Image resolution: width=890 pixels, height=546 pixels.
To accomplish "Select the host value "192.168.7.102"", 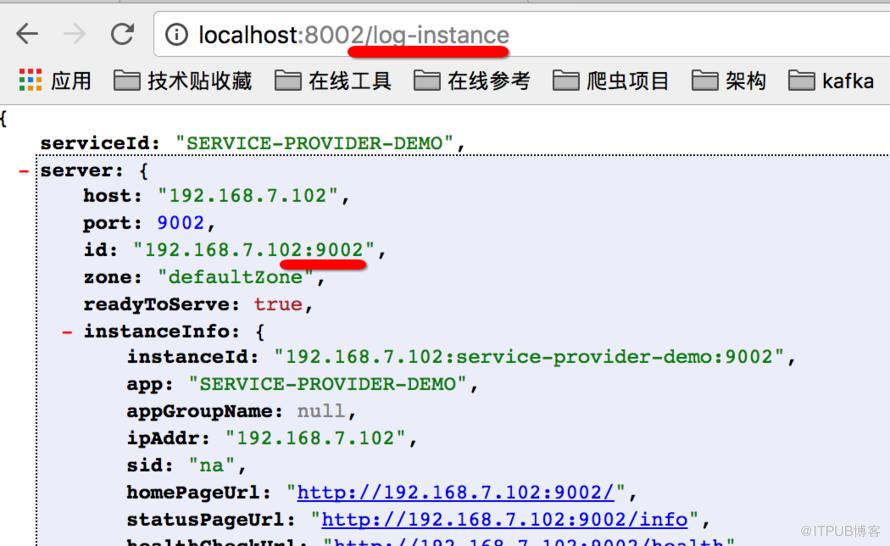I will [248, 196].
